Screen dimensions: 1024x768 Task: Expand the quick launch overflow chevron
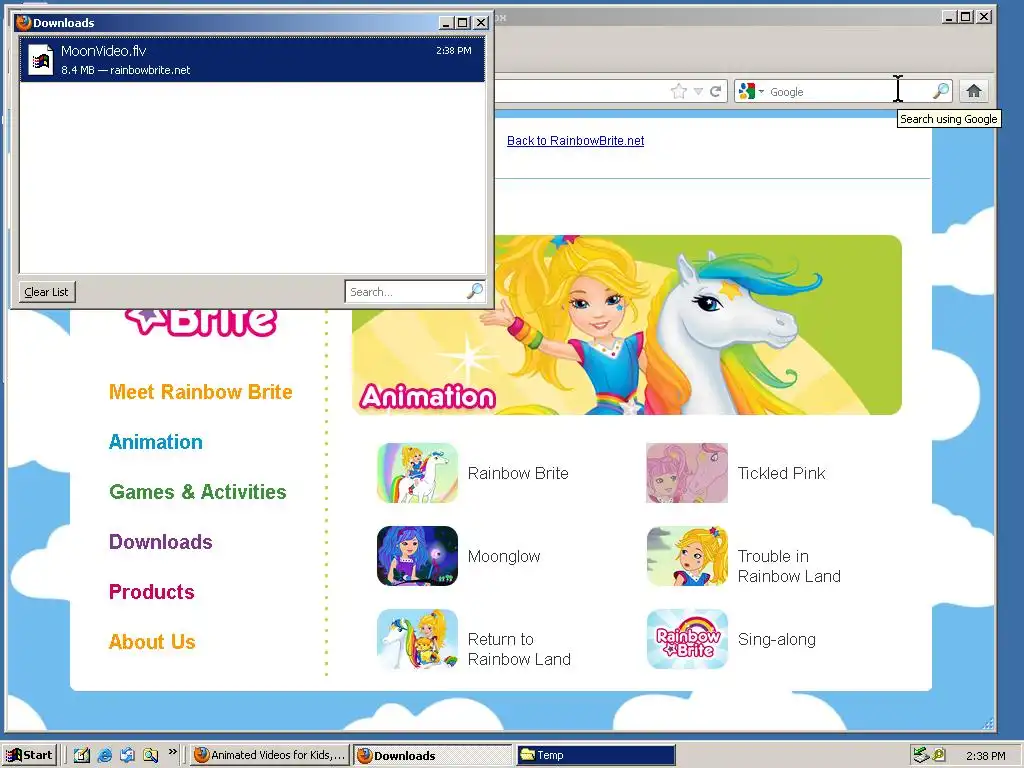click(x=172, y=752)
